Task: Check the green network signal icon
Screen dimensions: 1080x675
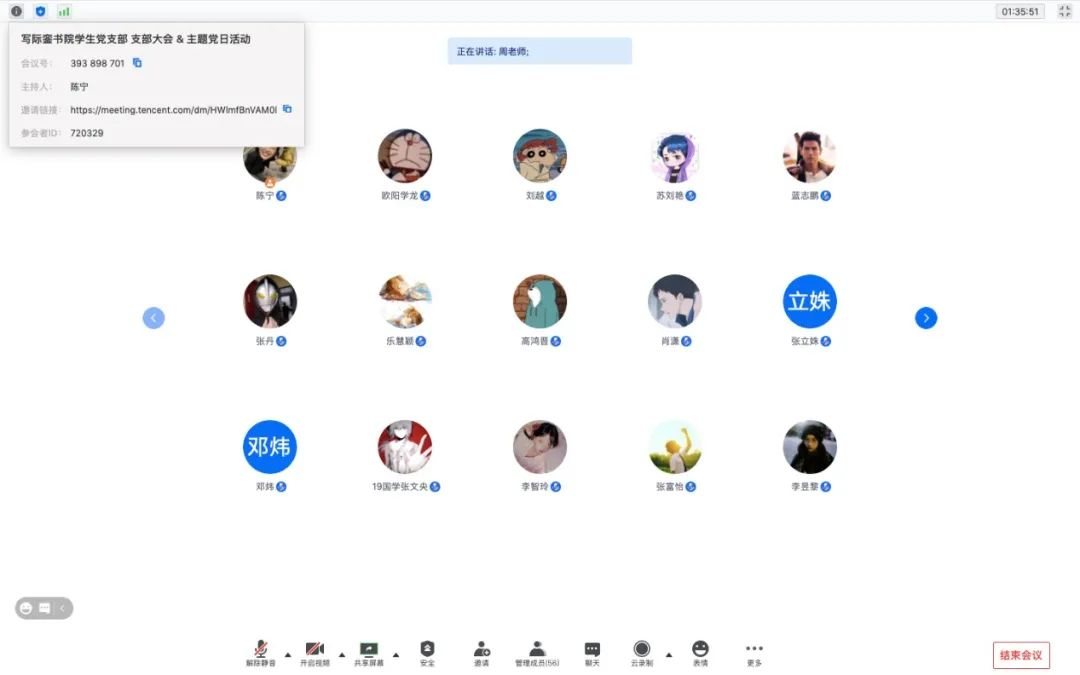Action: tap(64, 11)
